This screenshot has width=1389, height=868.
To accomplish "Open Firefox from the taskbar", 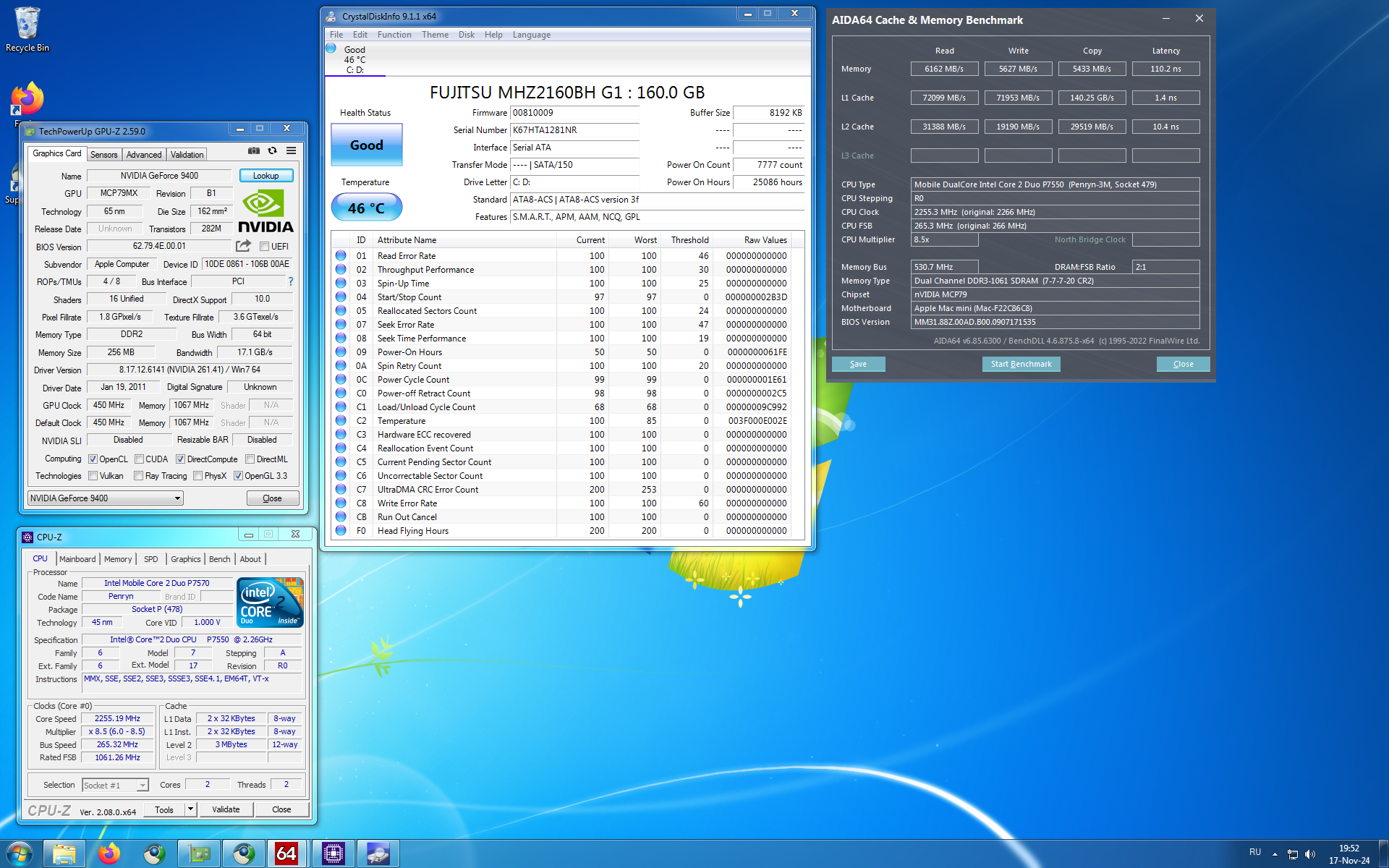I will pyautogui.click(x=109, y=854).
